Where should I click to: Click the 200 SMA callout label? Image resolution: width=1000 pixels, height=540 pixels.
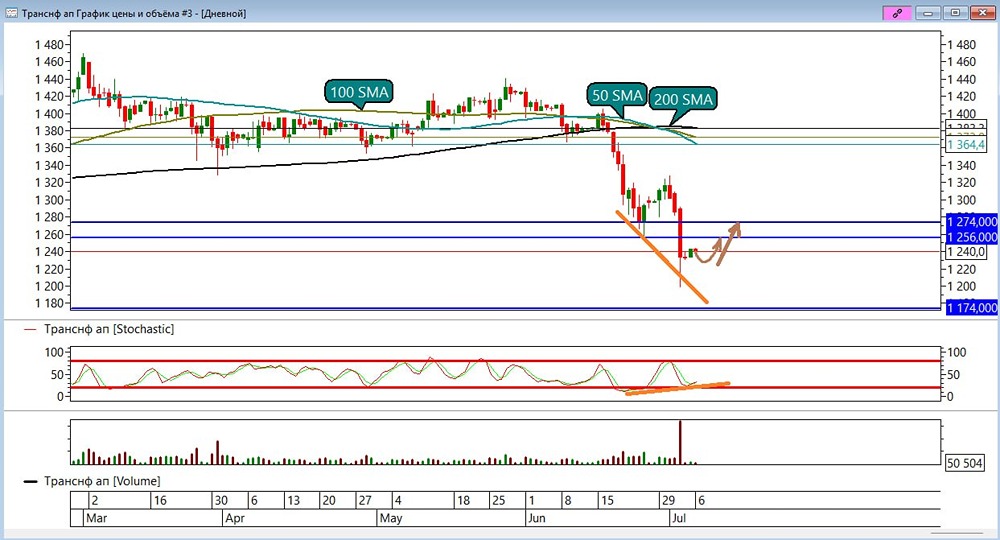click(682, 99)
